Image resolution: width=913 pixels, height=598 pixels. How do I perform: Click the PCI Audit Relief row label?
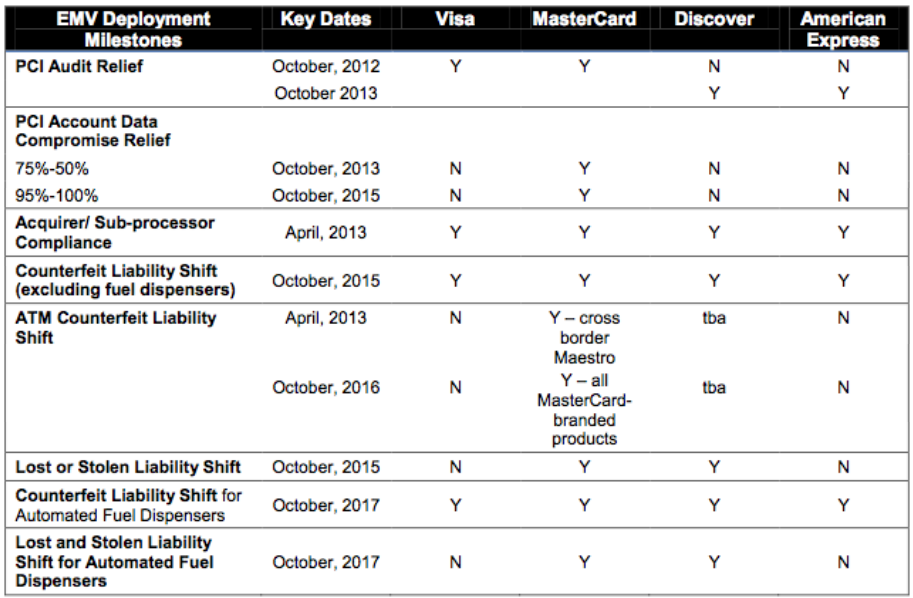[79, 66]
